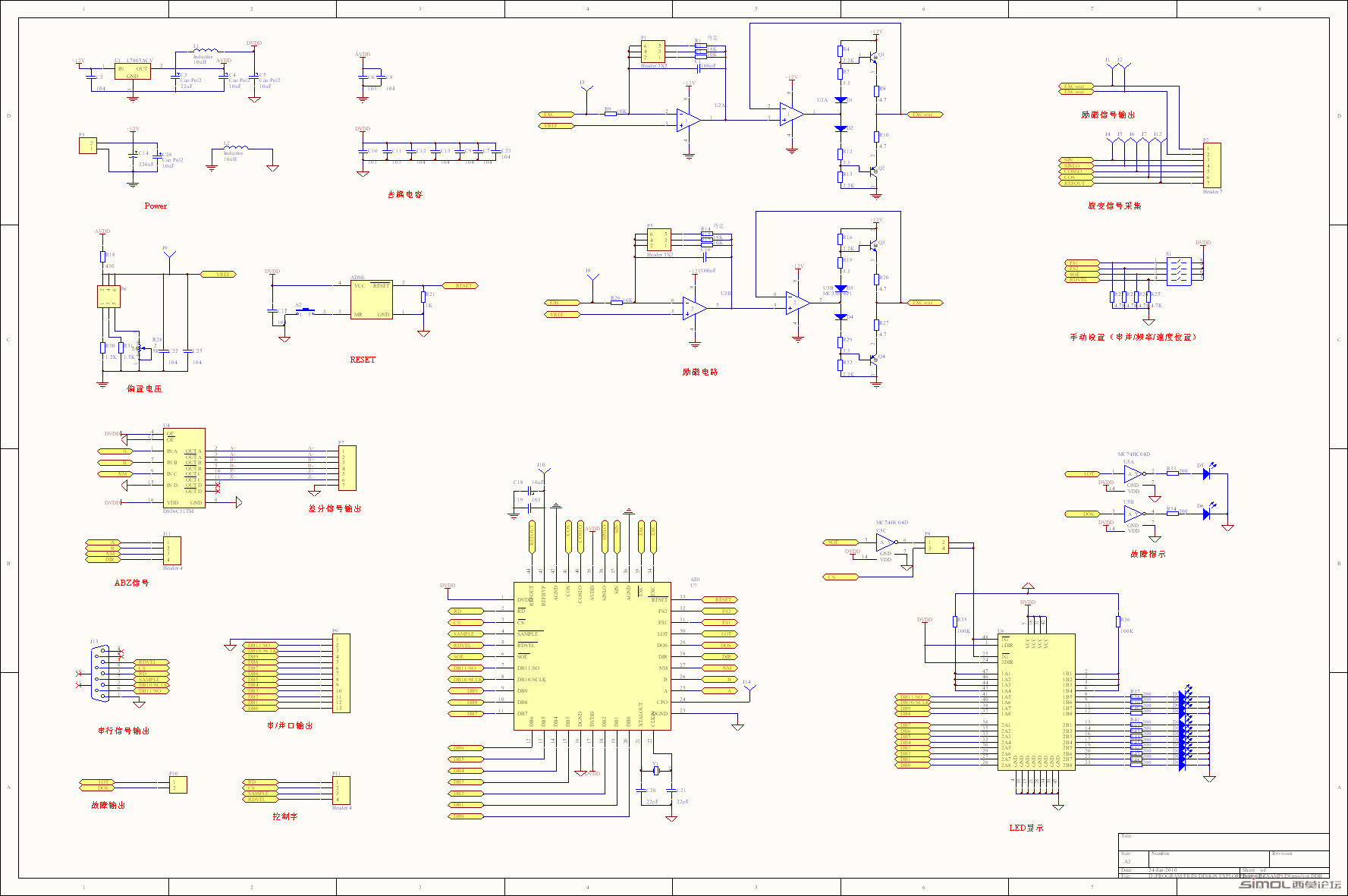Click the '励磁信号输出' section label

coord(1108,115)
